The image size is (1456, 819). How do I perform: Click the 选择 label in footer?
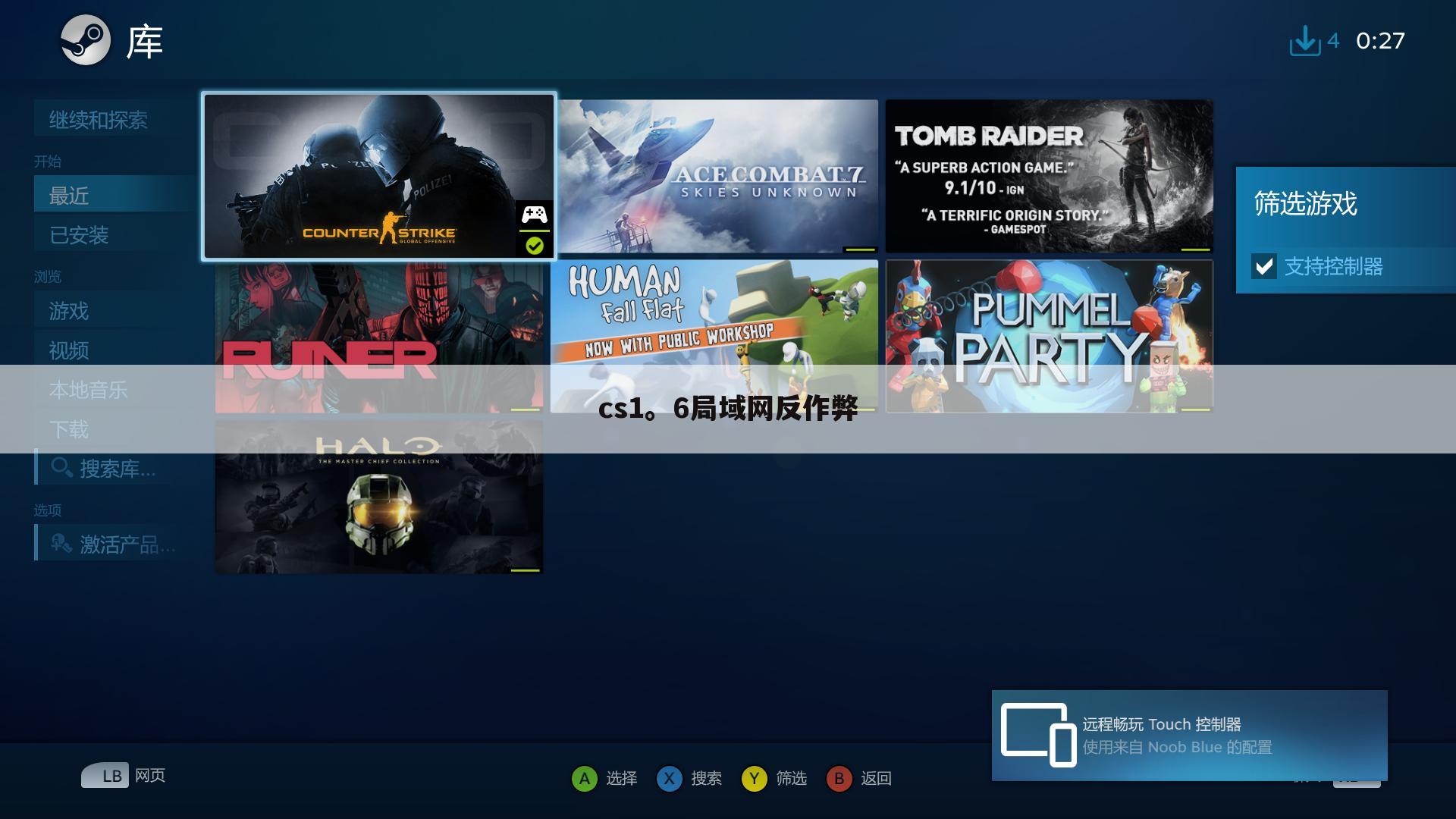(x=622, y=778)
